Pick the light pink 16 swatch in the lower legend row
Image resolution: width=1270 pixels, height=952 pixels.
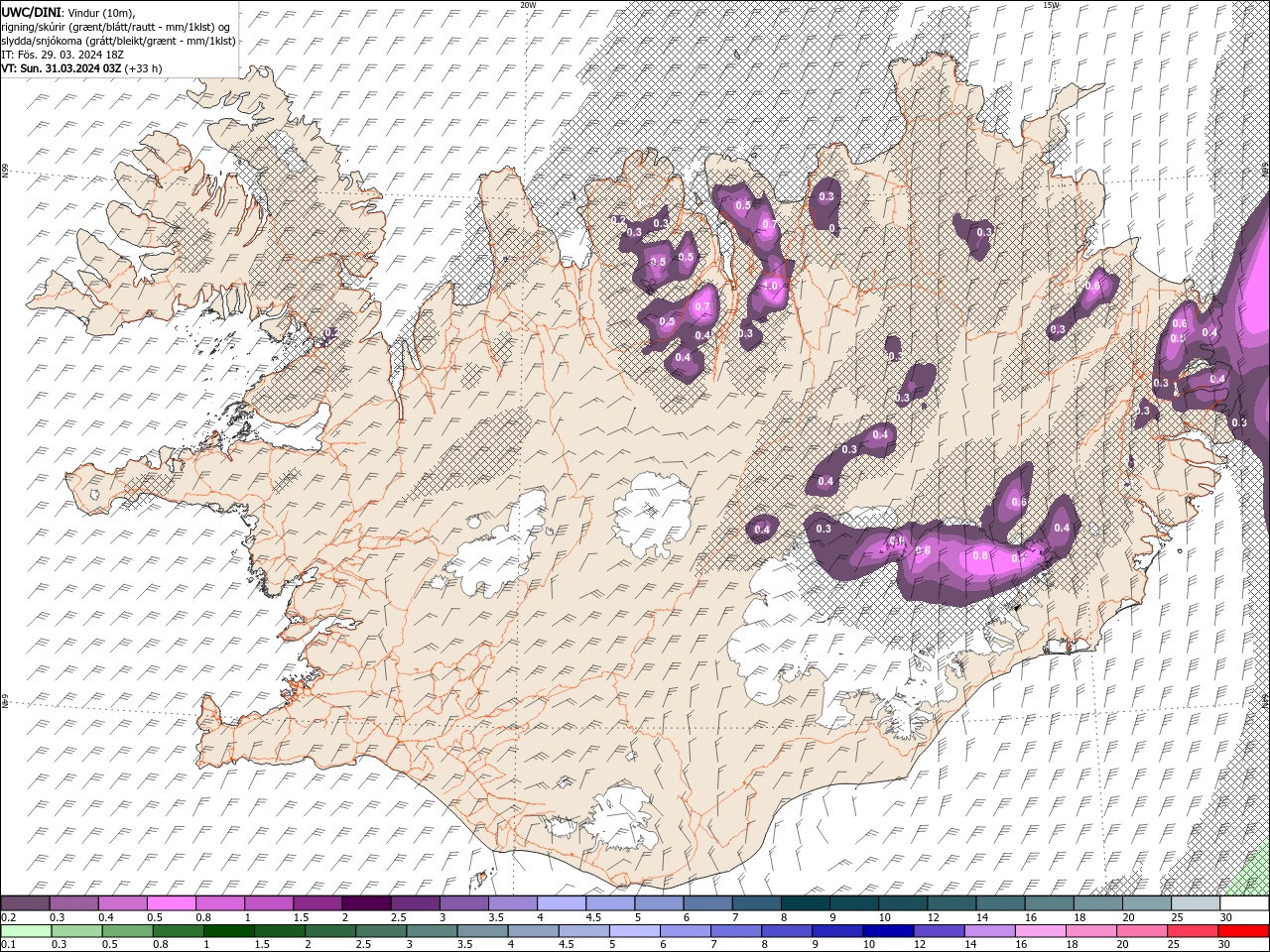pyautogui.click(x=1041, y=931)
